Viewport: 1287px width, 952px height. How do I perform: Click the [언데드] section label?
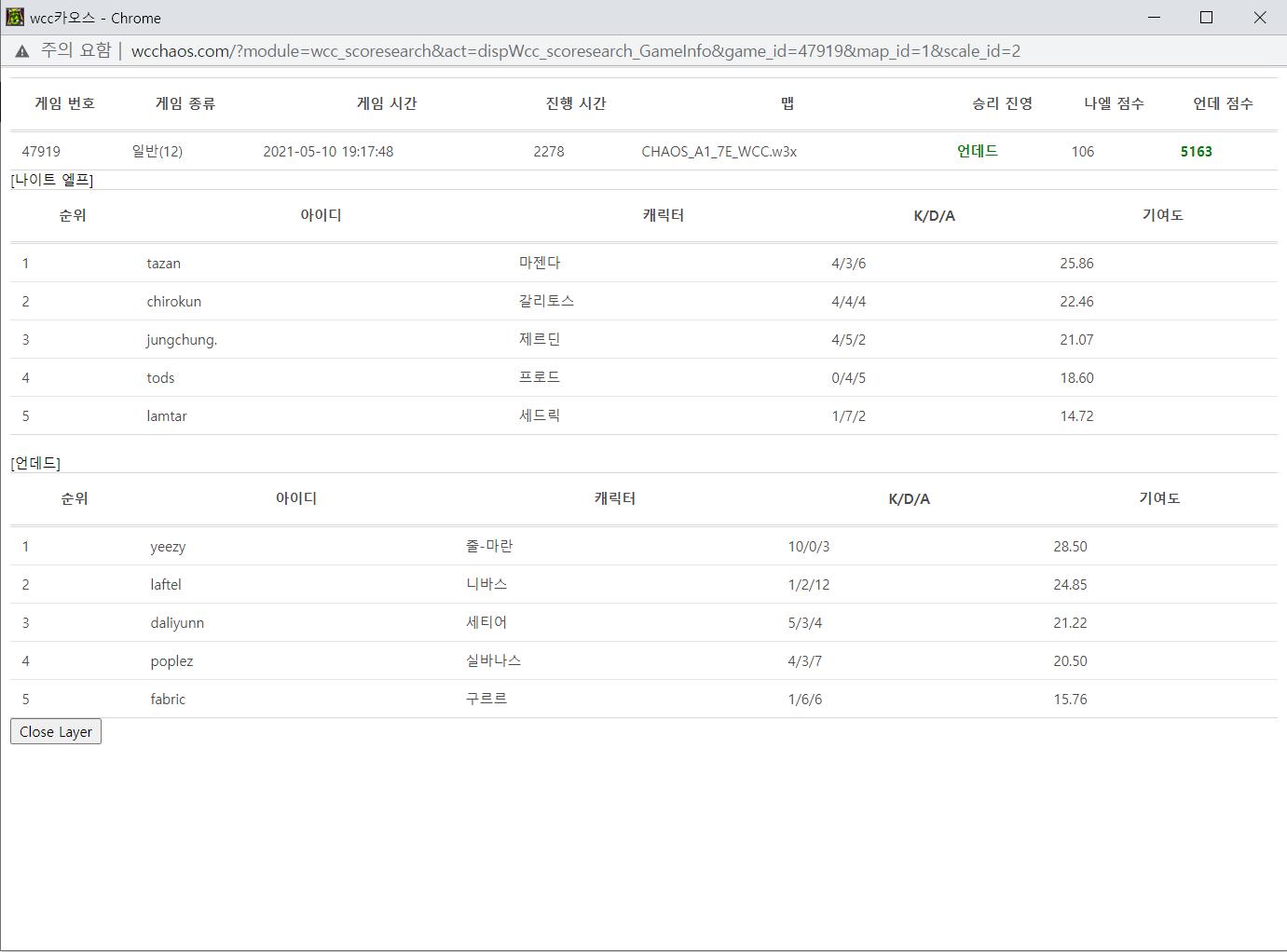(x=35, y=463)
